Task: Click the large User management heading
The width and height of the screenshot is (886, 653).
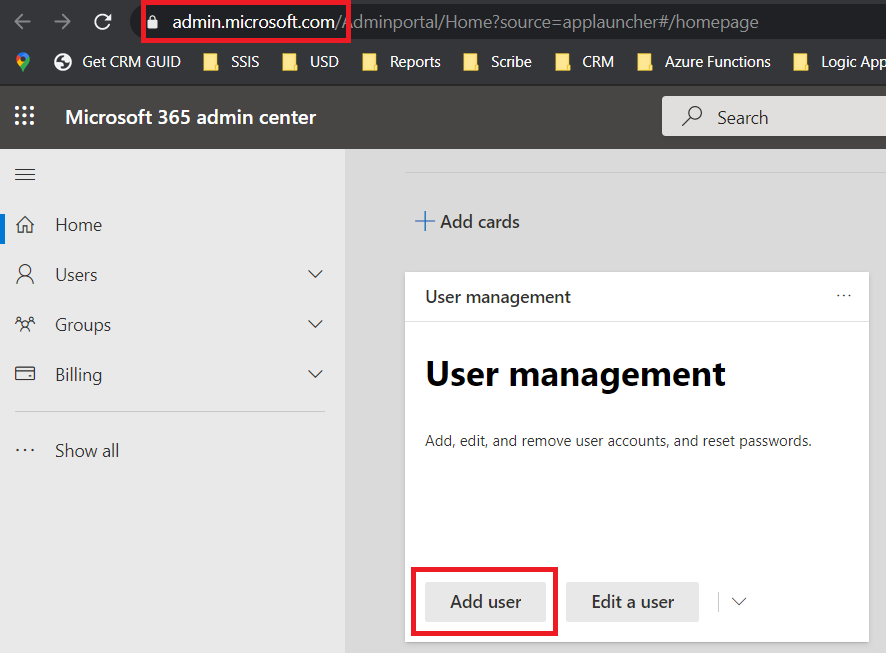Action: [575, 374]
